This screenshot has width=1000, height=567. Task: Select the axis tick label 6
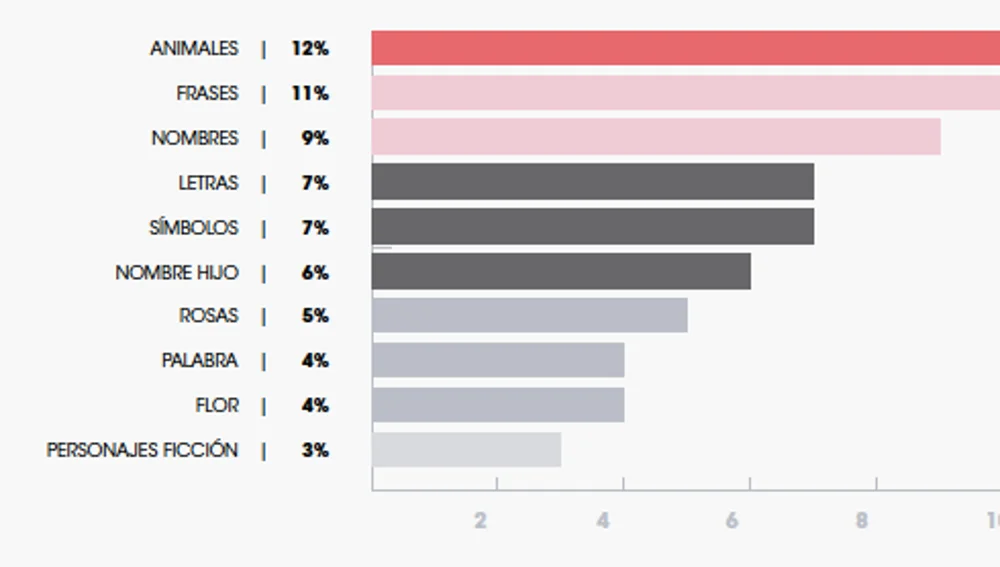(x=733, y=521)
